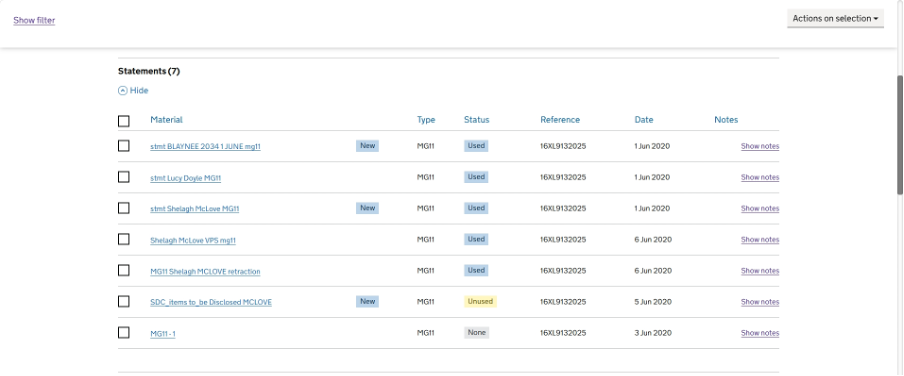
Task: Sort by Type column header
Action: 426,120
